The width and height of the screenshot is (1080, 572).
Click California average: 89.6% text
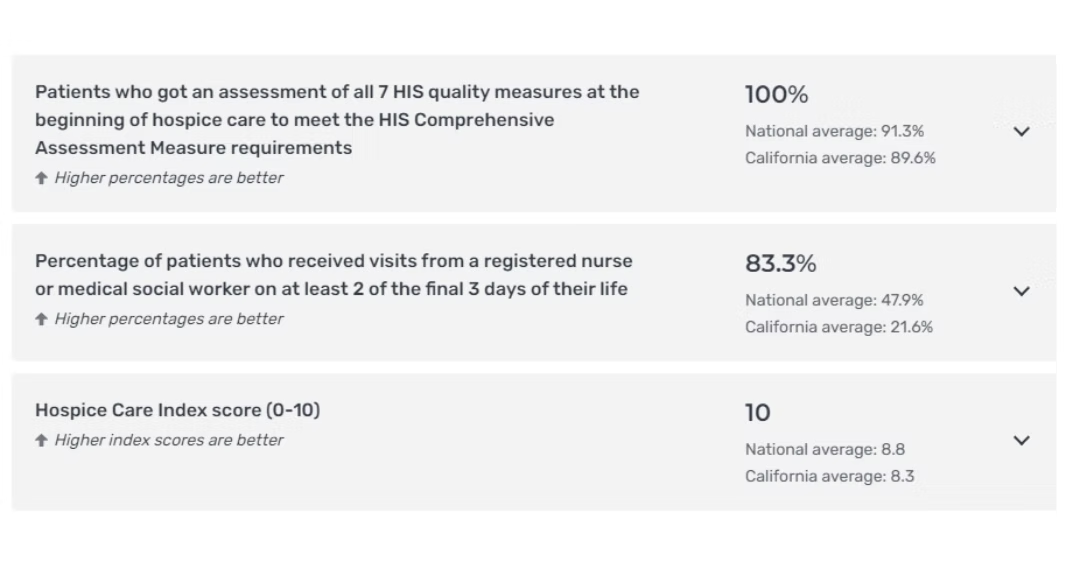tap(840, 158)
